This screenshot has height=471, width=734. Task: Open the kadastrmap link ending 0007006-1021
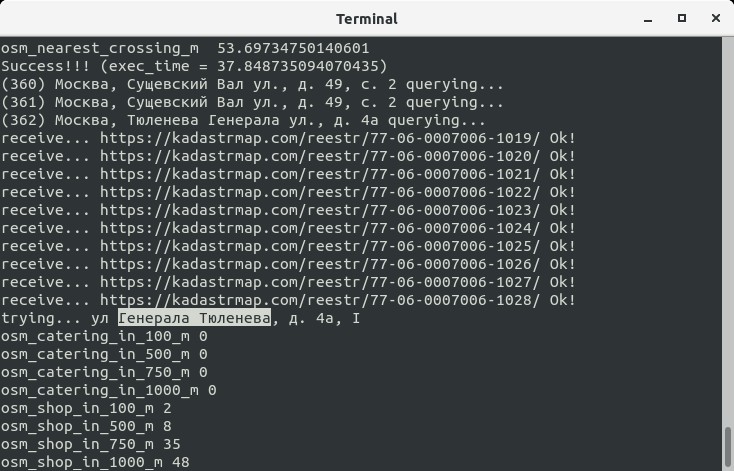320,174
